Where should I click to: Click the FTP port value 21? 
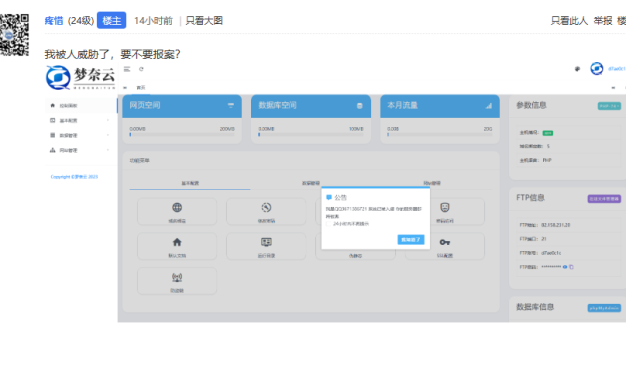click(544, 239)
